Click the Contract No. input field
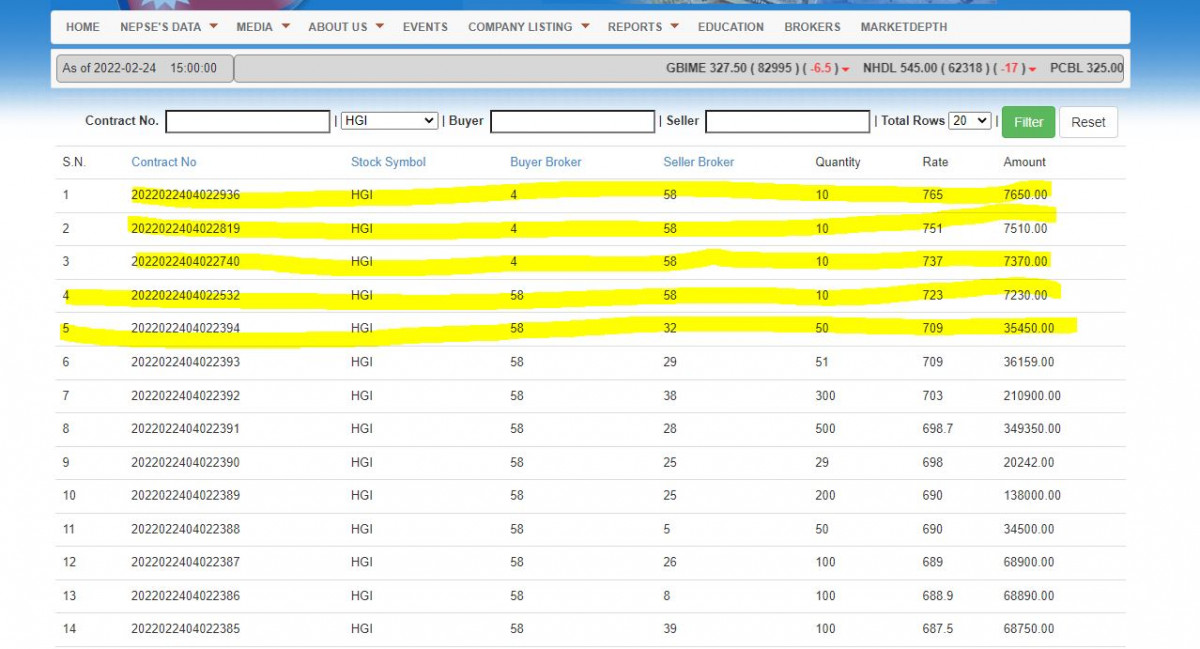The width and height of the screenshot is (1200, 649). [247, 121]
